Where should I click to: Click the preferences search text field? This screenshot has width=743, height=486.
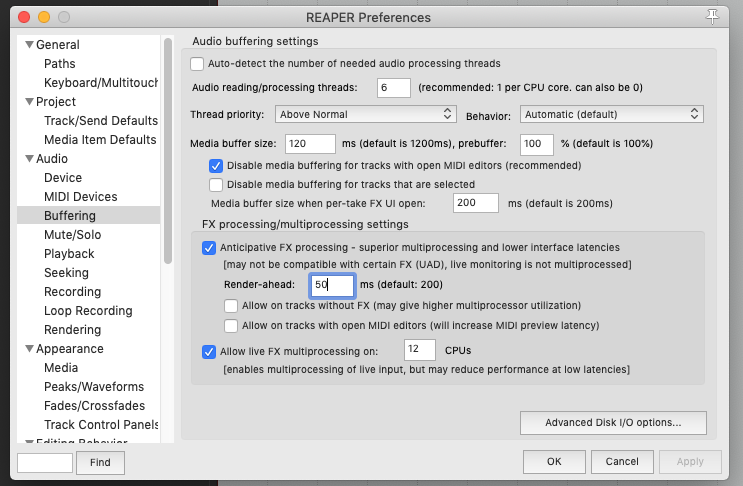click(45, 463)
